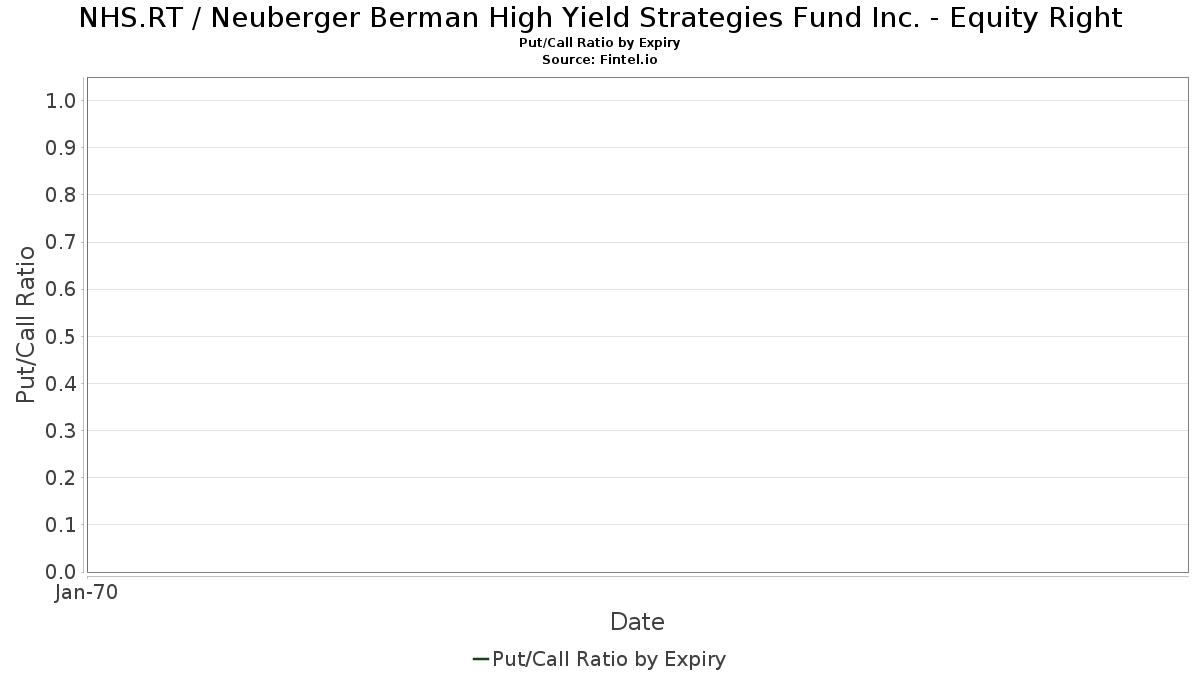Click the 0.0 y-axis tick label
The image size is (1200, 675).
point(61,572)
